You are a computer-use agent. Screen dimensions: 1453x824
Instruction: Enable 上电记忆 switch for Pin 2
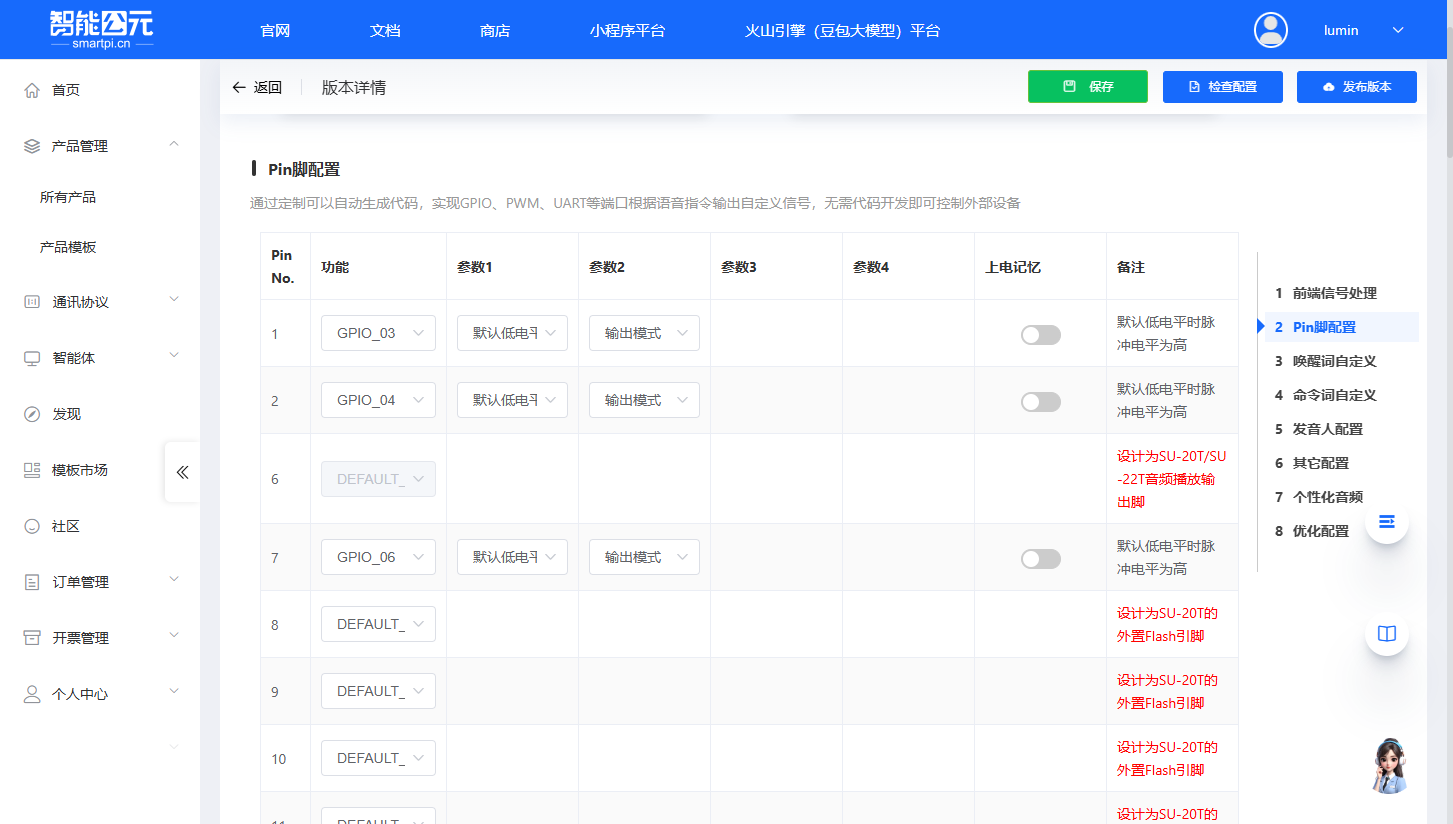click(x=1040, y=402)
